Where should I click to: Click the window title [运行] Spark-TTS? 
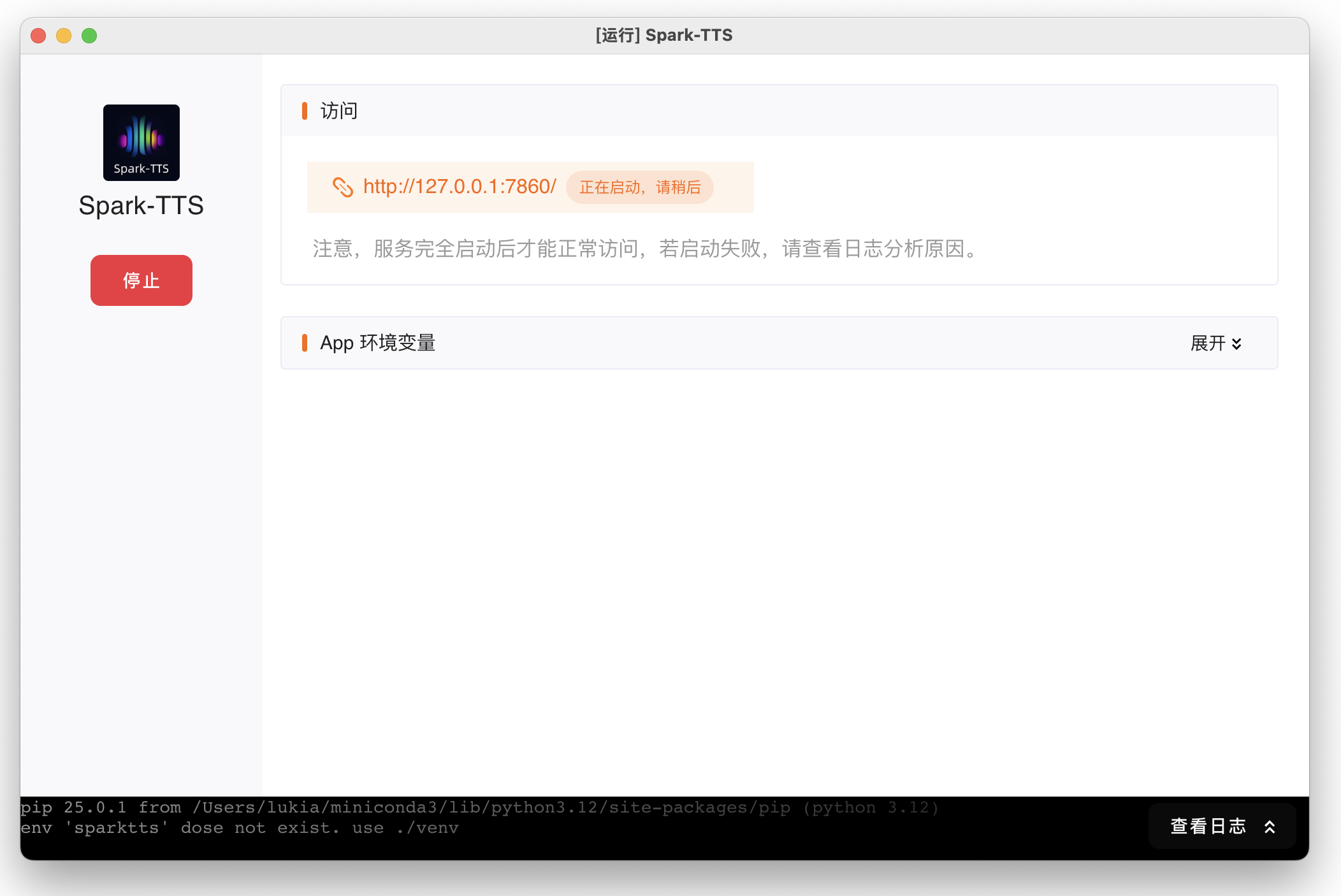click(x=664, y=35)
